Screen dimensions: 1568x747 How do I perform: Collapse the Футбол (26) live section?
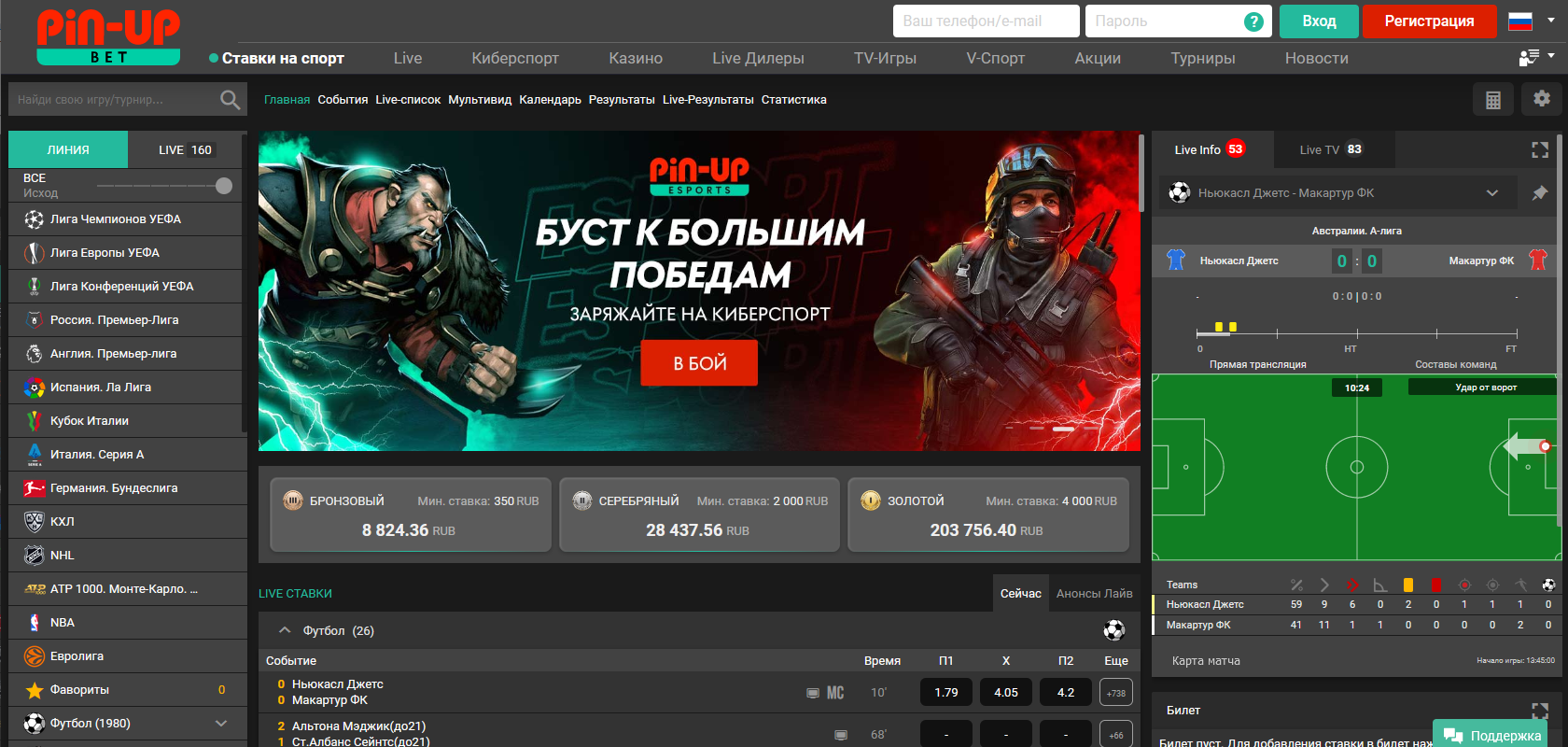coord(285,630)
